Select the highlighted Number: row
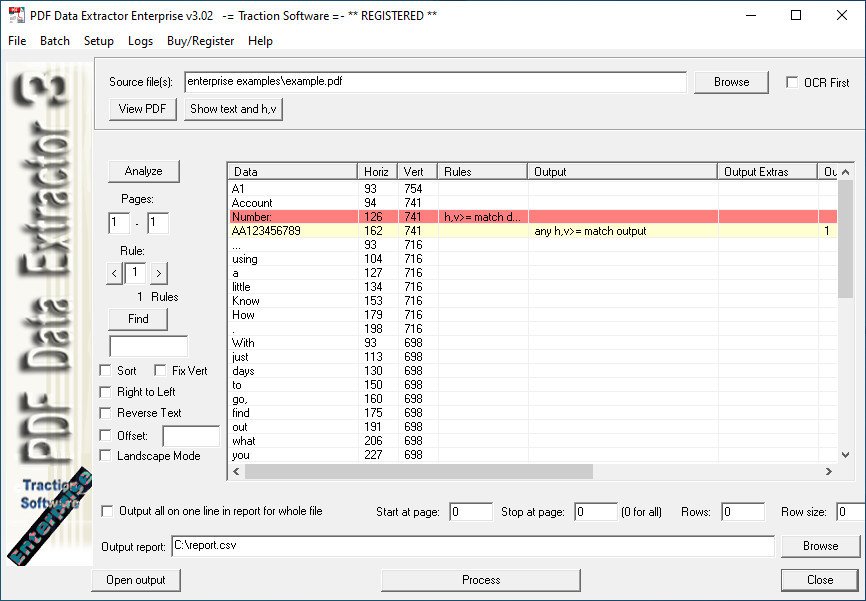The height and width of the screenshot is (601, 866). (x=292, y=217)
